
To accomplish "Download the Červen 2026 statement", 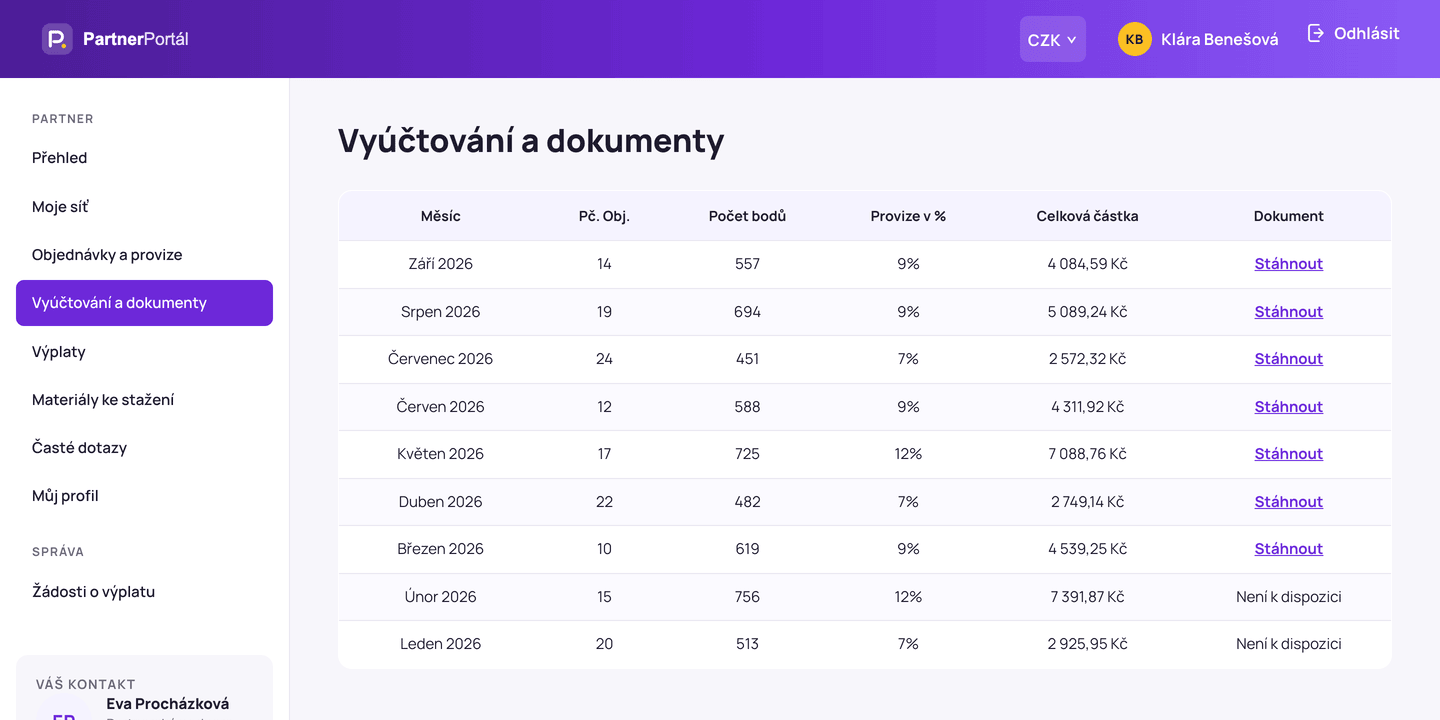I will 1288,407.
